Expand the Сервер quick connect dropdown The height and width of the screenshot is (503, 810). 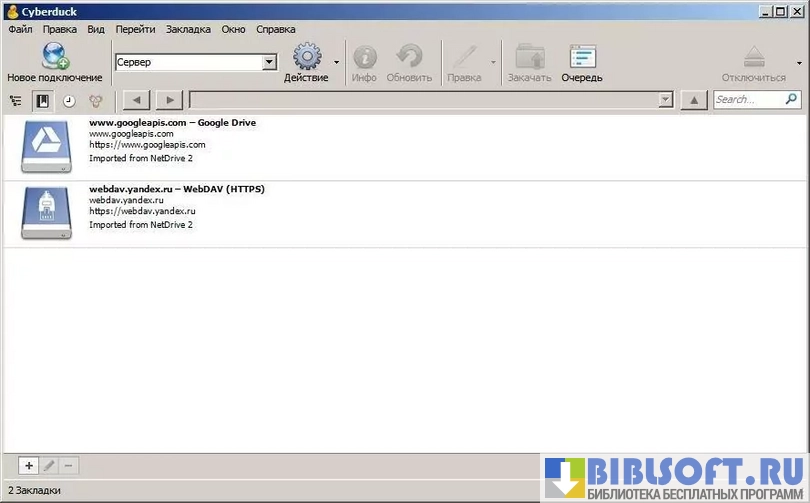coord(269,62)
